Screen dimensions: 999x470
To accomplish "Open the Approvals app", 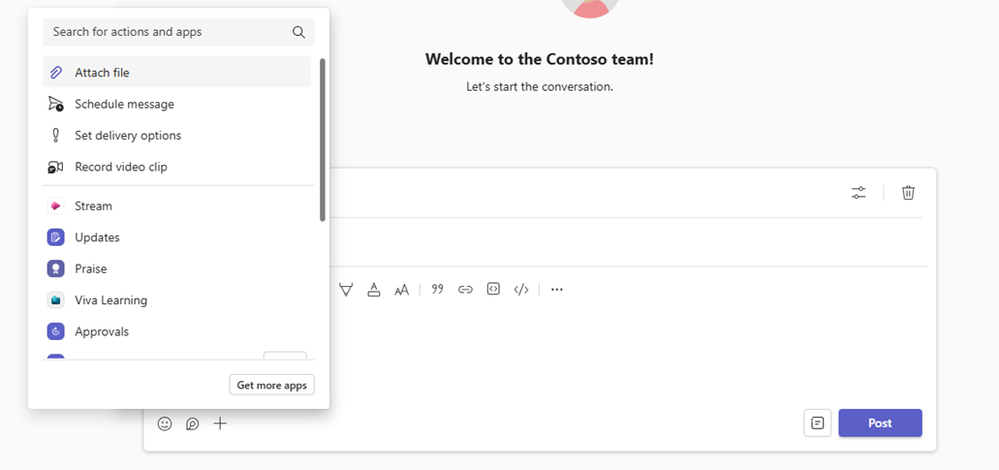I will [x=176, y=331].
